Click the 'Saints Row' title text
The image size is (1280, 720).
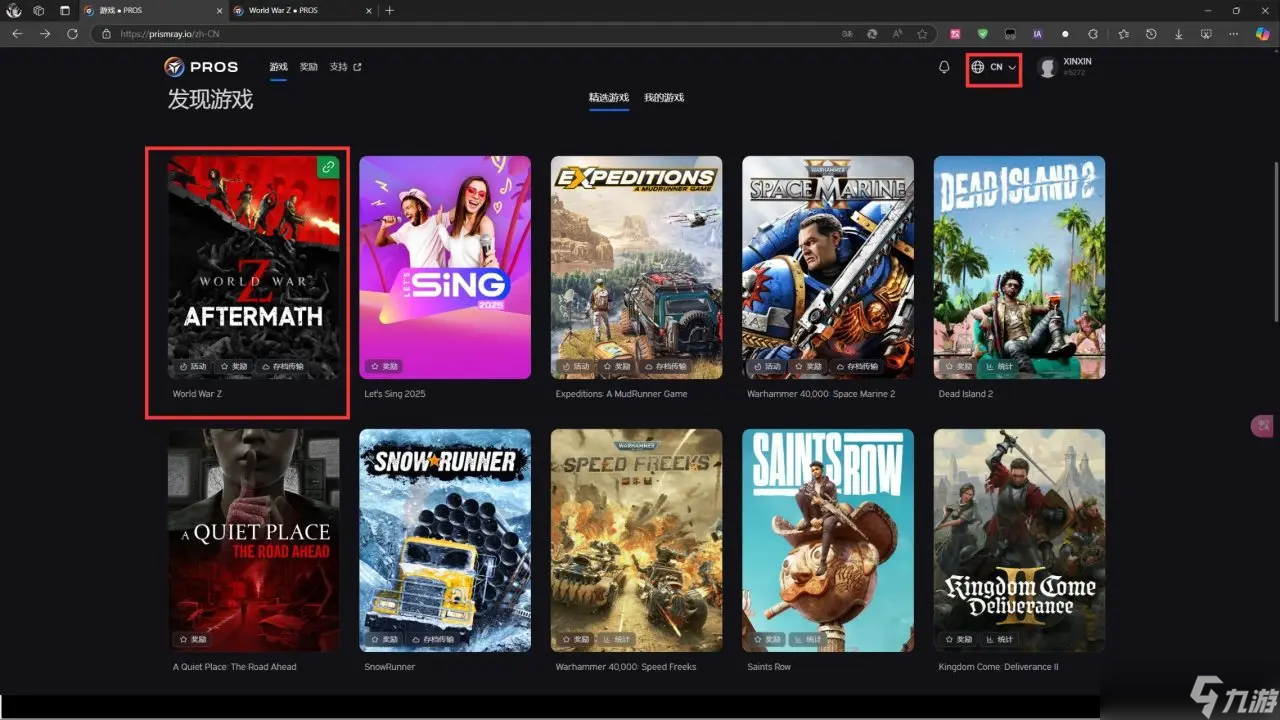(x=769, y=667)
